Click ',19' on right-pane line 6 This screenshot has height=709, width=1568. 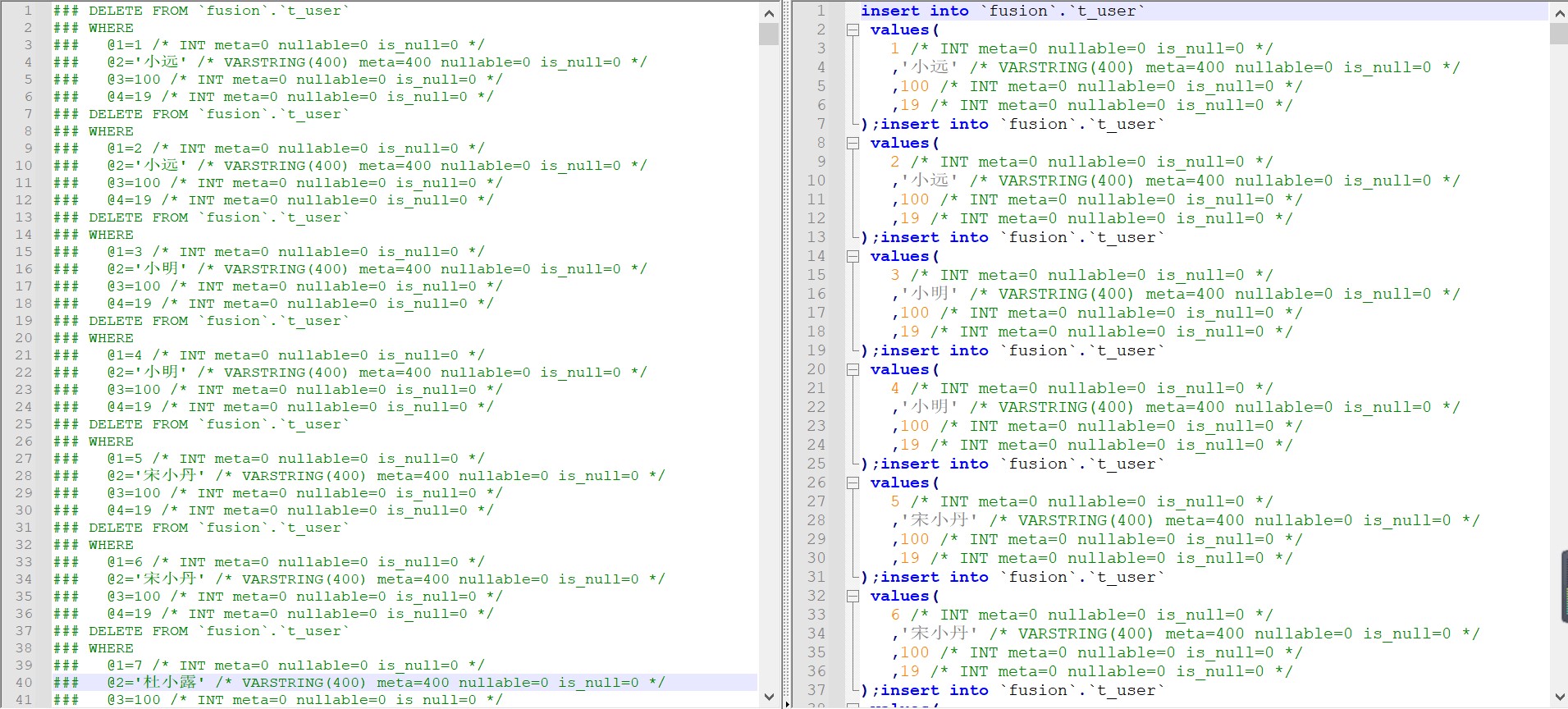(x=905, y=105)
